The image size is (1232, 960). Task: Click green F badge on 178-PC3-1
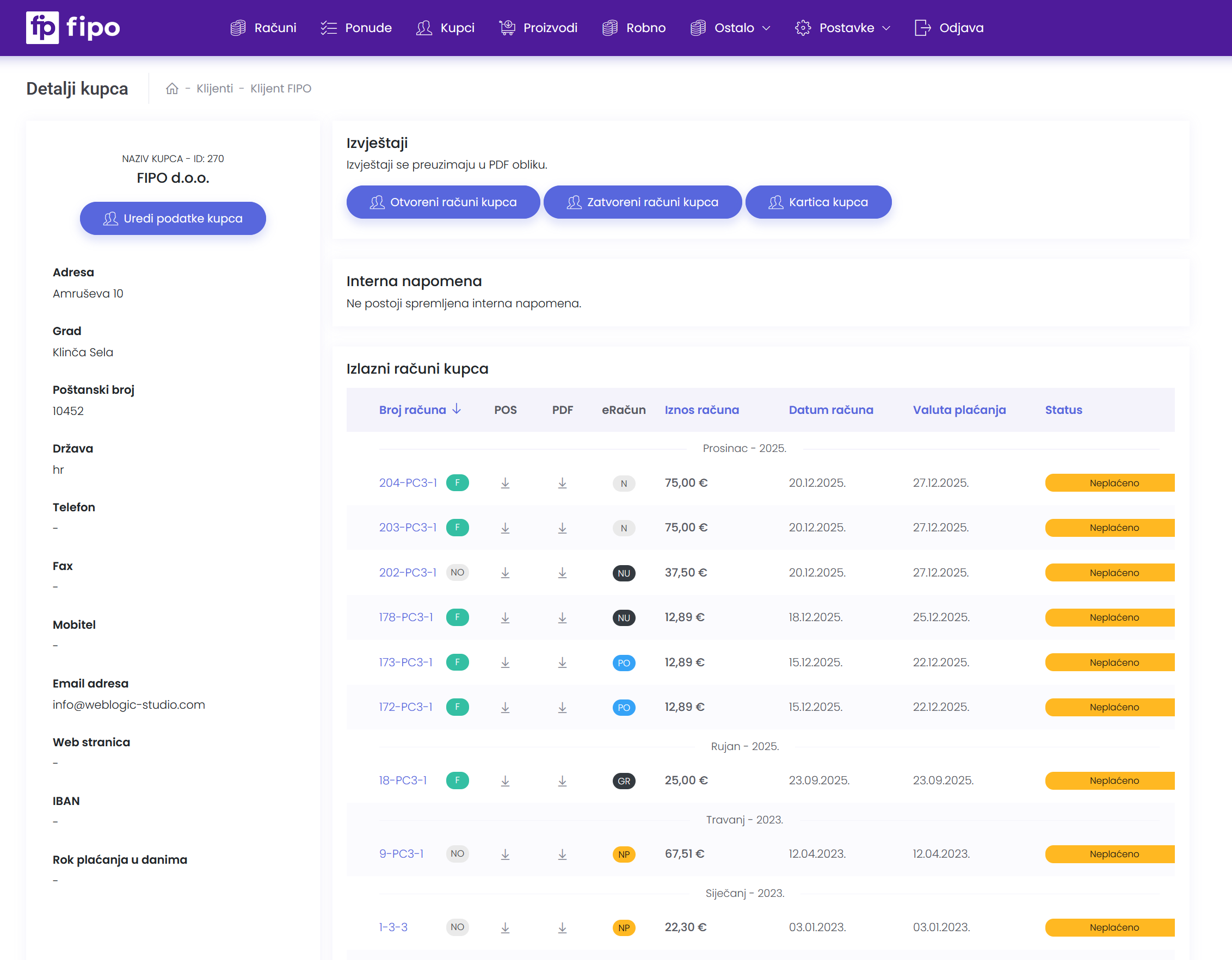coord(457,617)
